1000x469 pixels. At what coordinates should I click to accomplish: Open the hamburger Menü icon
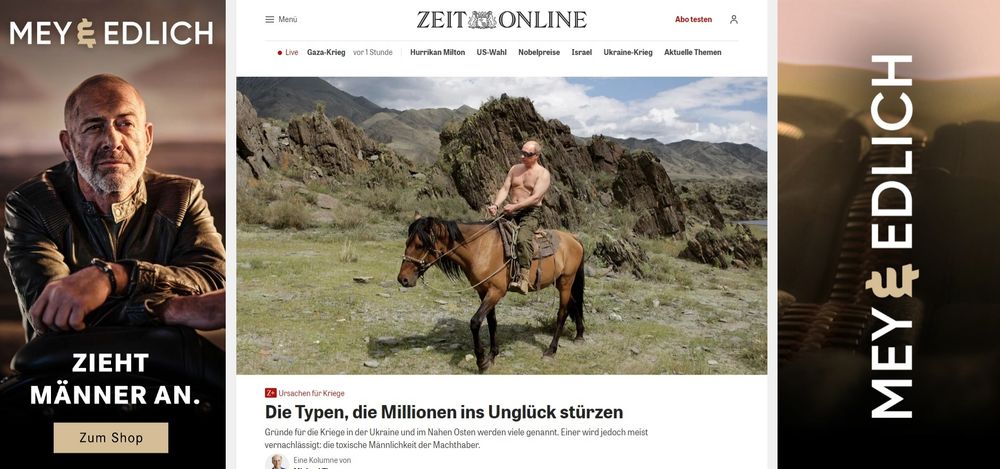pyautogui.click(x=269, y=20)
